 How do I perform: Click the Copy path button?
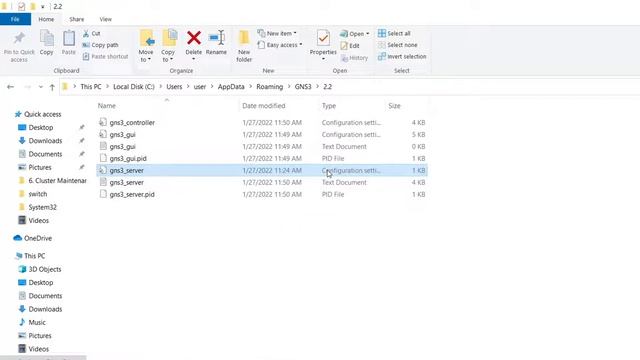click(100, 45)
